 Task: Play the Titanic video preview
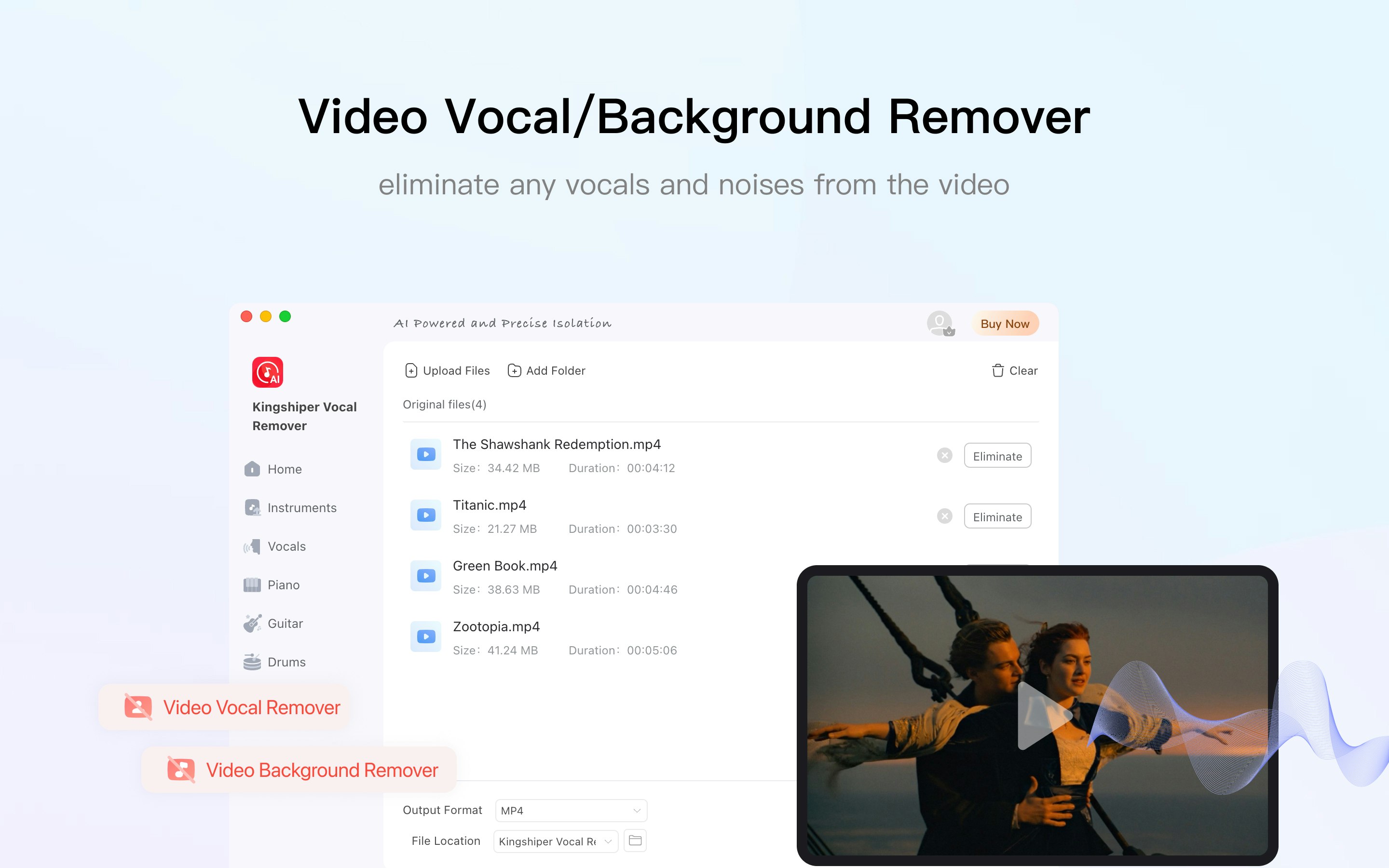click(1044, 715)
